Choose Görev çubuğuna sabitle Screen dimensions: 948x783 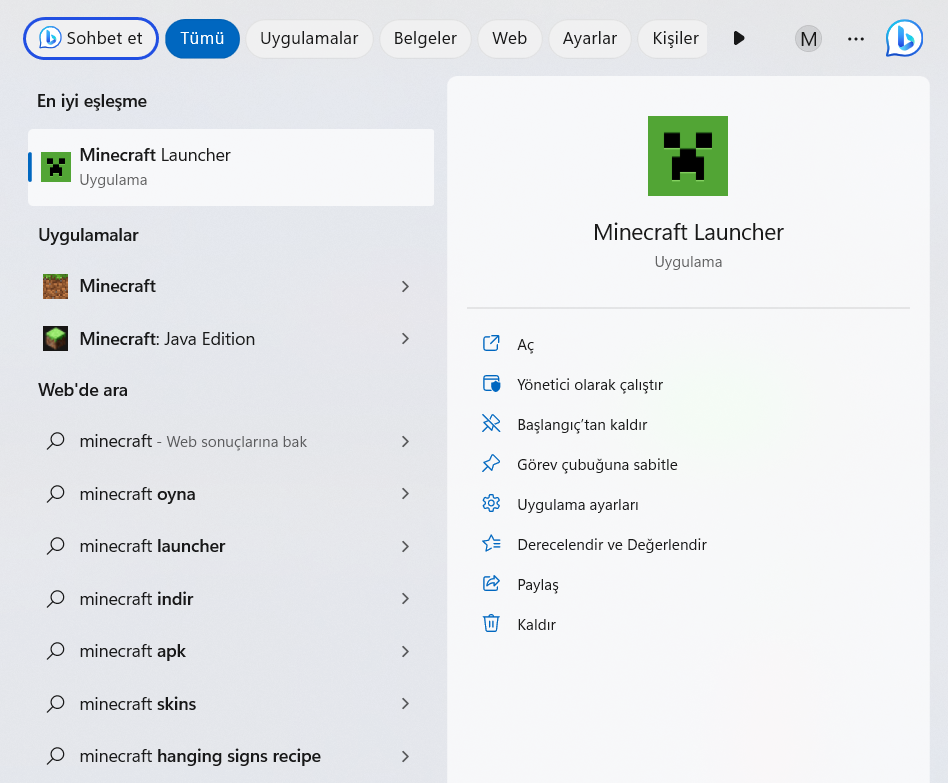coord(597,464)
